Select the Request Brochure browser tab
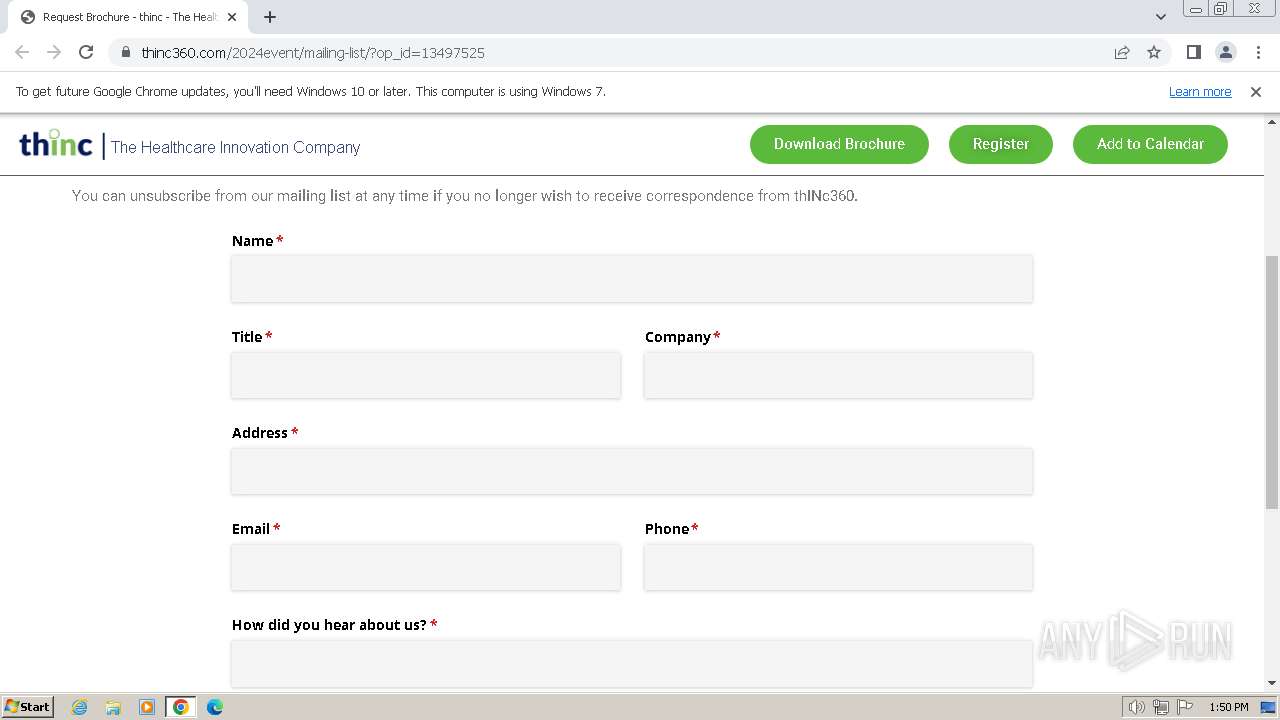Screen dimensions: 1280x720 coord(130,17)
